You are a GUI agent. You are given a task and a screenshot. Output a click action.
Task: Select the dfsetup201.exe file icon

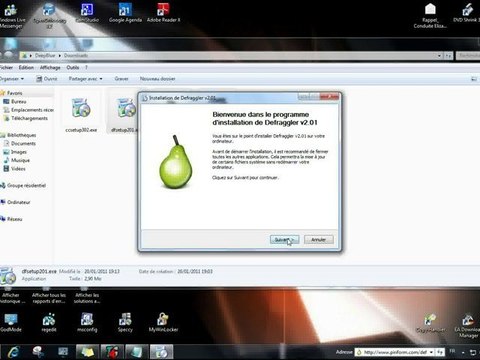(126, 108)
